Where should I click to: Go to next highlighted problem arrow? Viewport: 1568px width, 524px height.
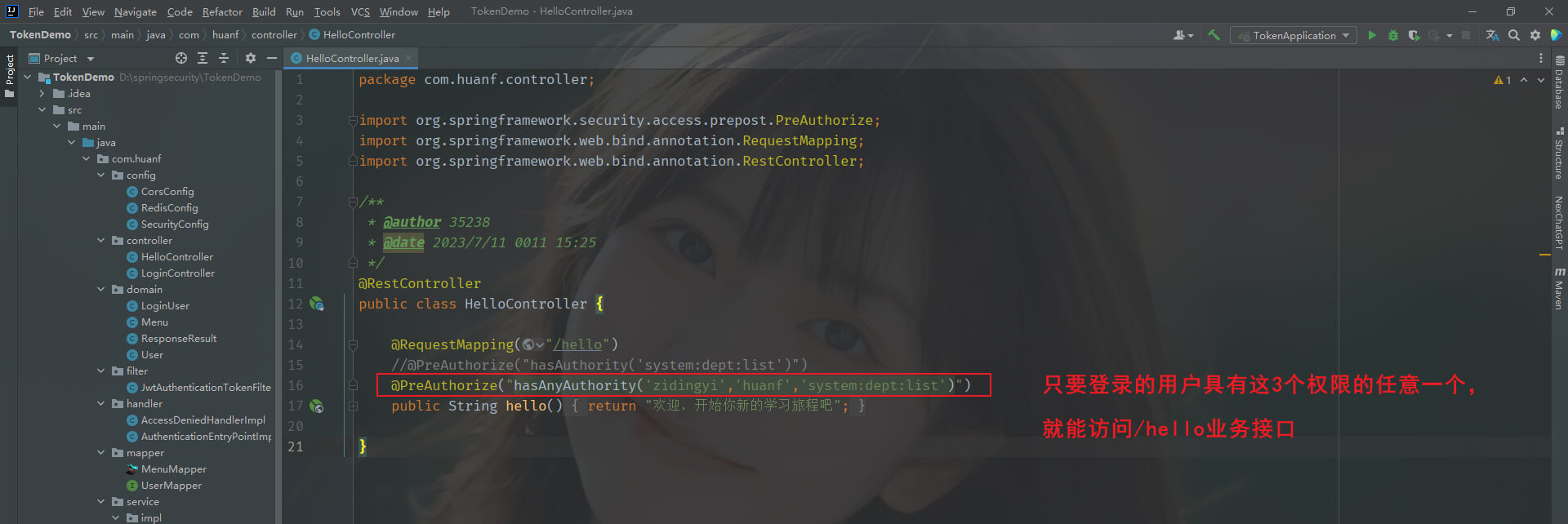tap(1541, 80)
